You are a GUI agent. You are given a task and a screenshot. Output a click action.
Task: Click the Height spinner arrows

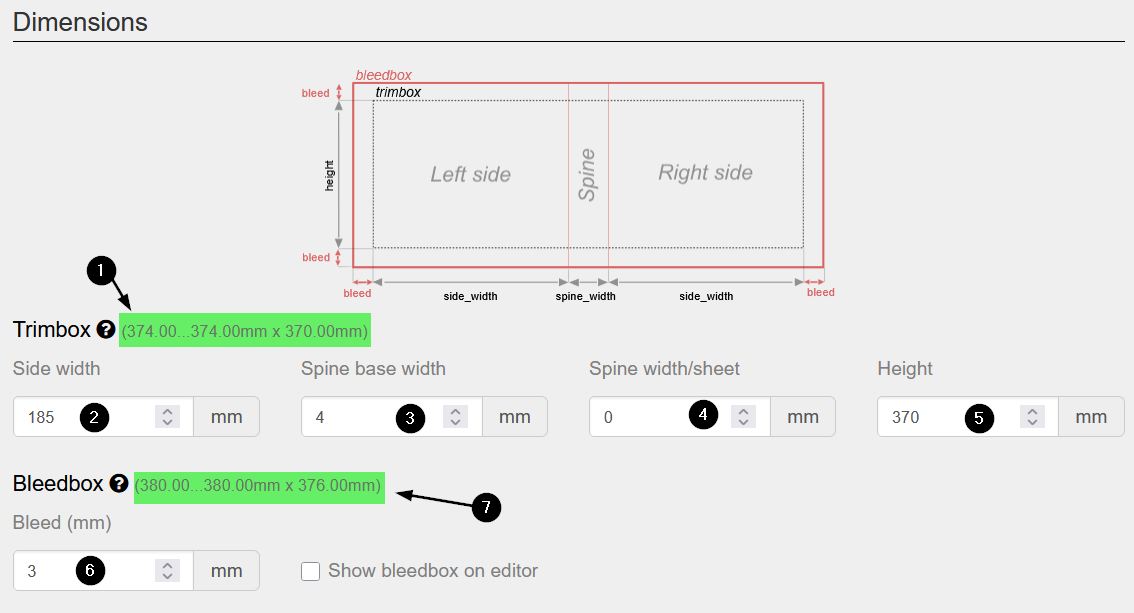coord(1034,417)
